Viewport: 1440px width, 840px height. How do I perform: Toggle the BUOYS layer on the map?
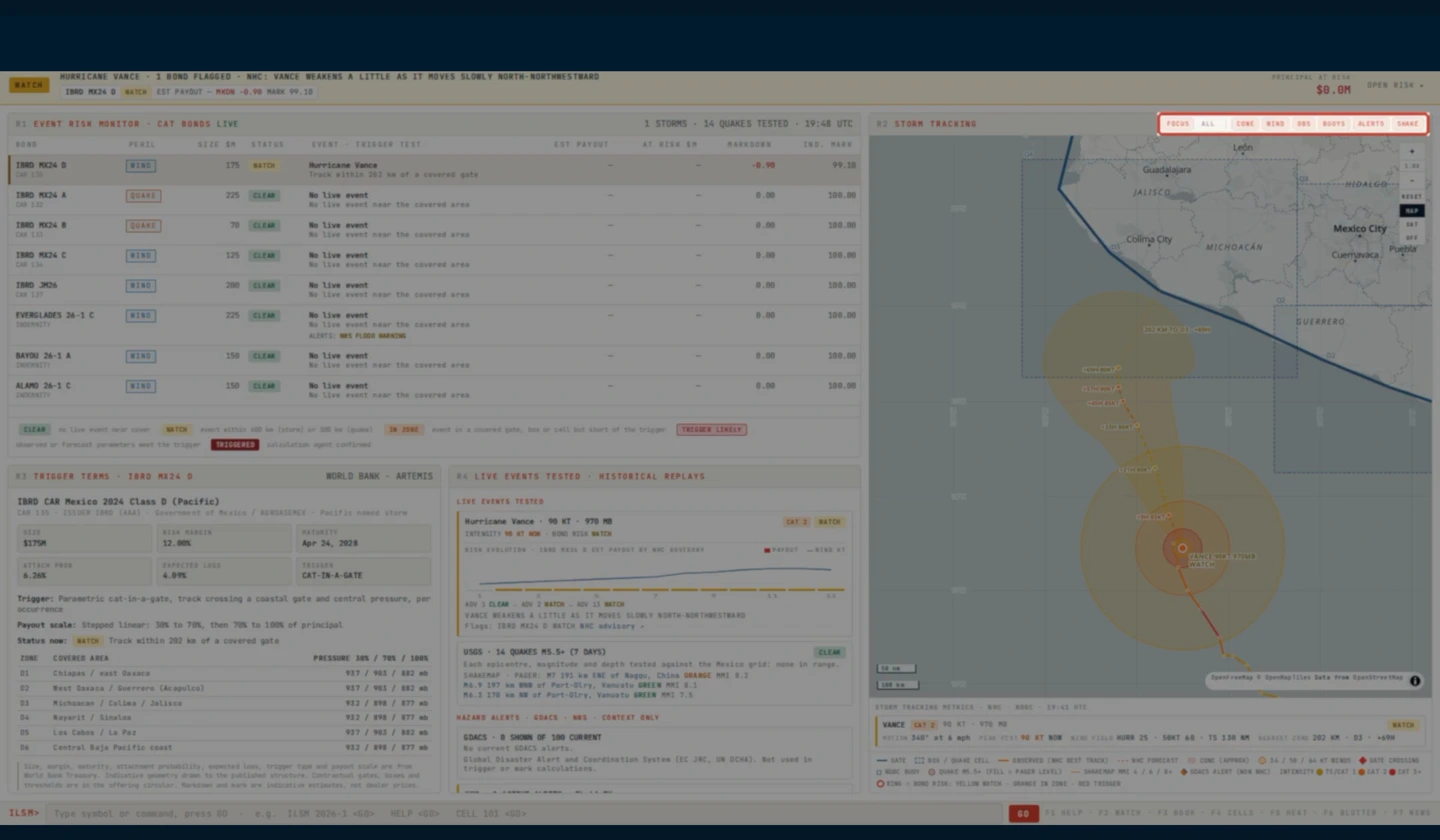(1334, 124)
